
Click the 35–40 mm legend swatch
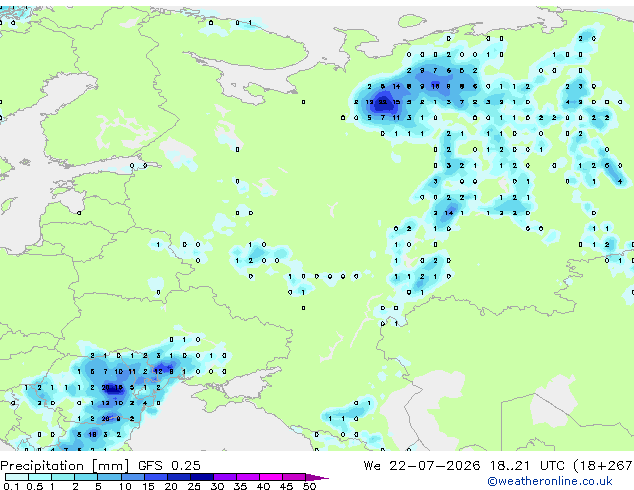(x=248, y=477)
